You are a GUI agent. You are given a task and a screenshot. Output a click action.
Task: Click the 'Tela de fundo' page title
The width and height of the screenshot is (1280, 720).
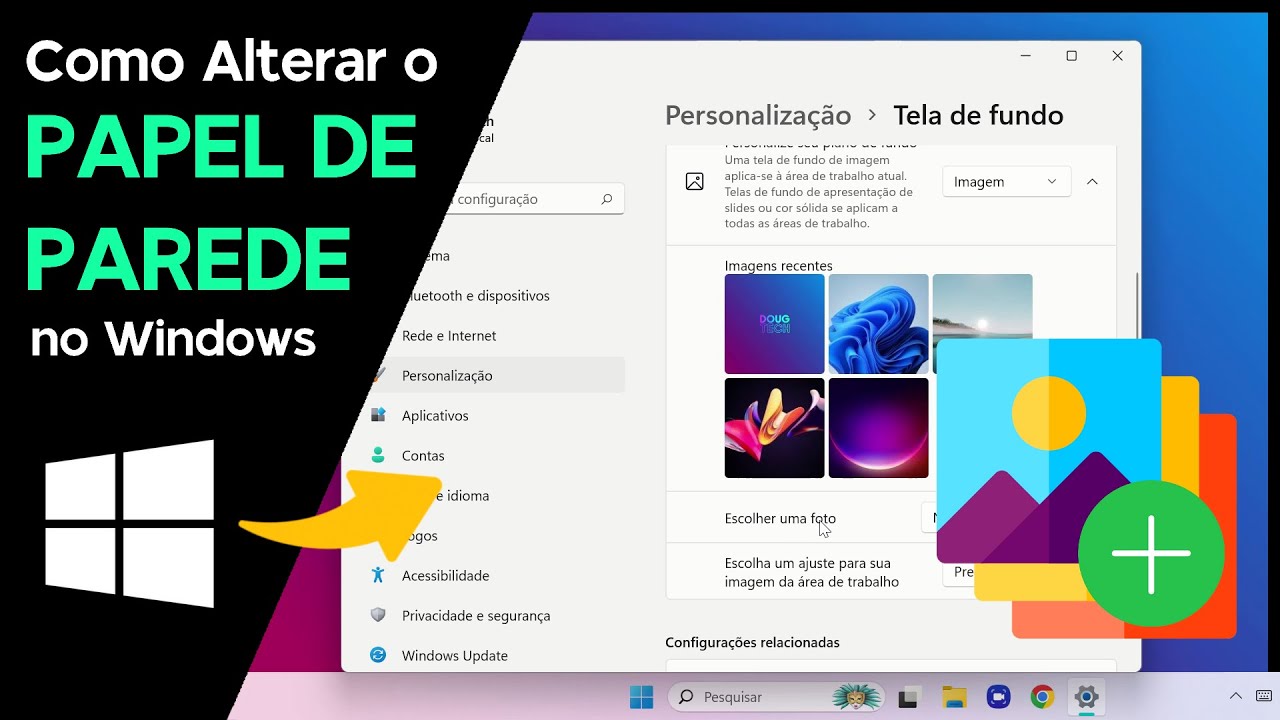(x=978, y=116)
